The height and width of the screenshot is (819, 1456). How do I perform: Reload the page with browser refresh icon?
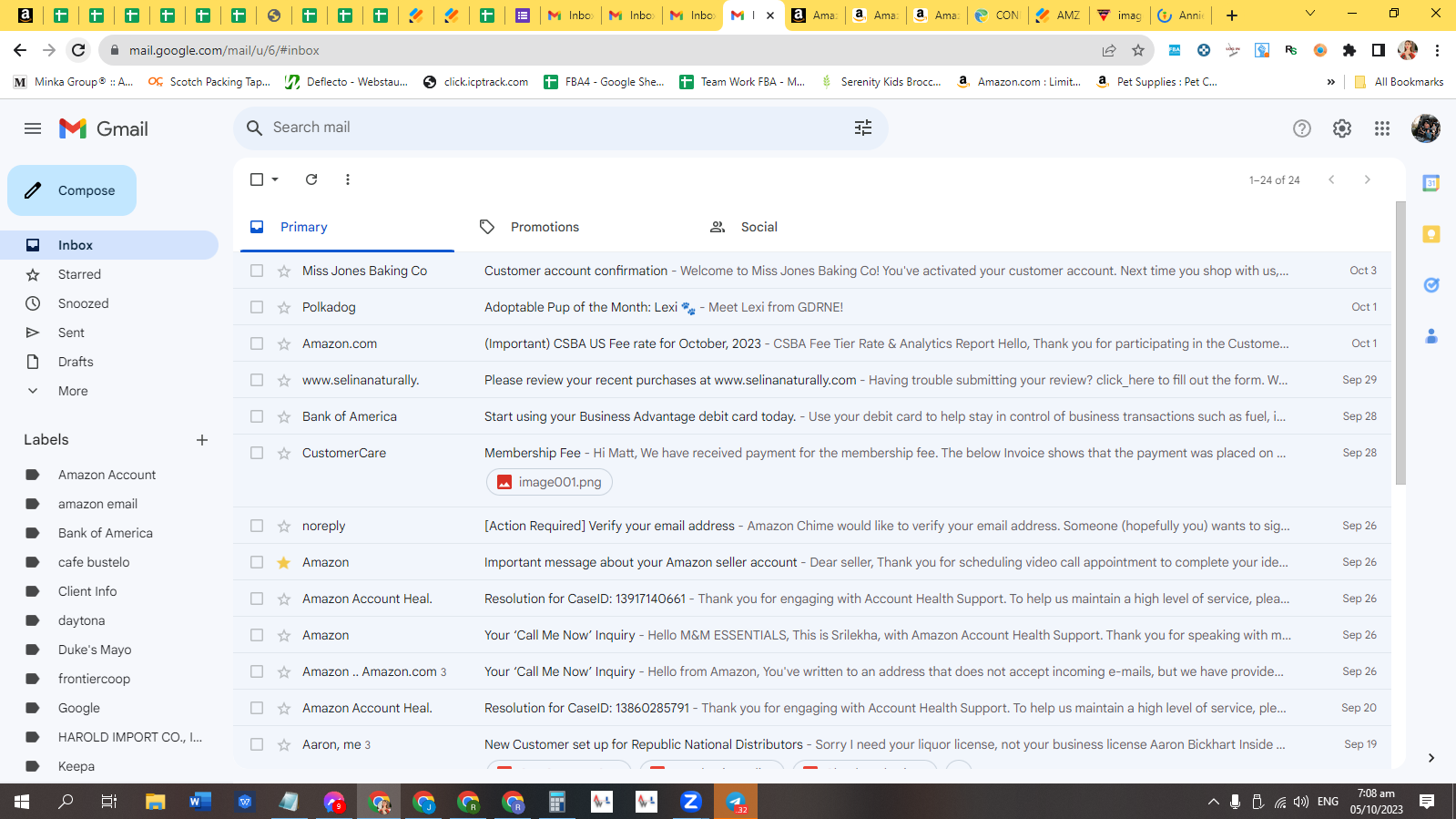tap(78, 50)
